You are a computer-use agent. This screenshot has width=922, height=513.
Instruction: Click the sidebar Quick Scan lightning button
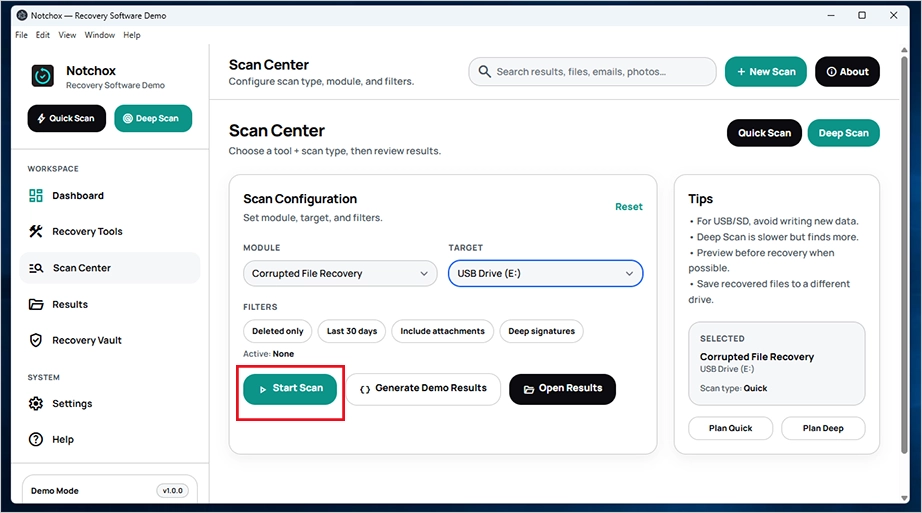click(x=66, y=118)
